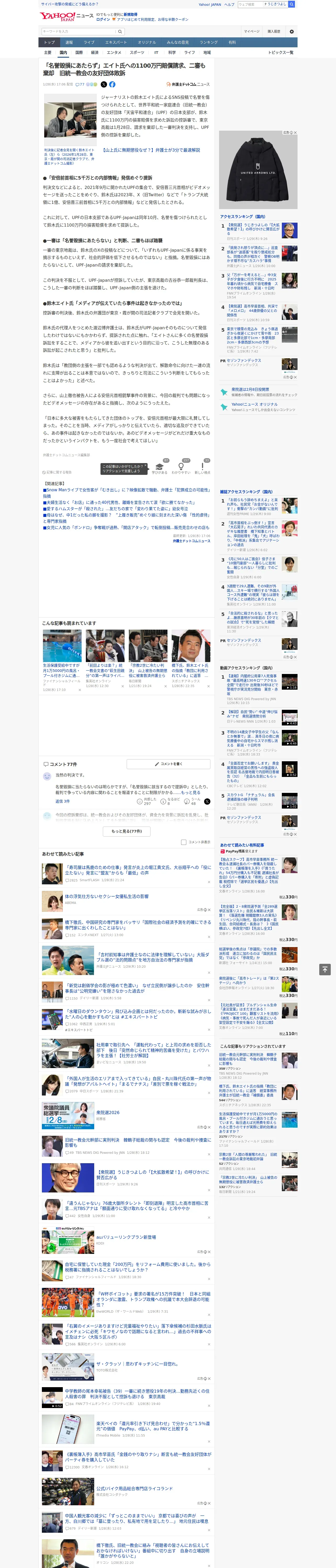Click the Yahoo!ニュース オリジナル star icon item
336x1568 pixels.
pos(258,407)
